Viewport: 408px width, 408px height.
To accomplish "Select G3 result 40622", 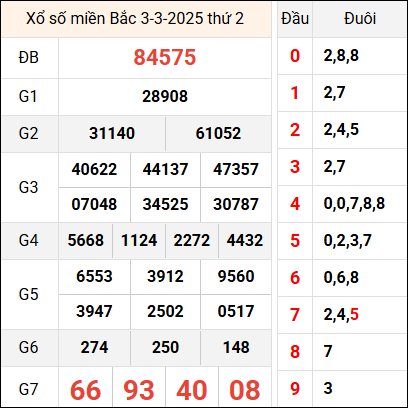I will pos(94,169).
